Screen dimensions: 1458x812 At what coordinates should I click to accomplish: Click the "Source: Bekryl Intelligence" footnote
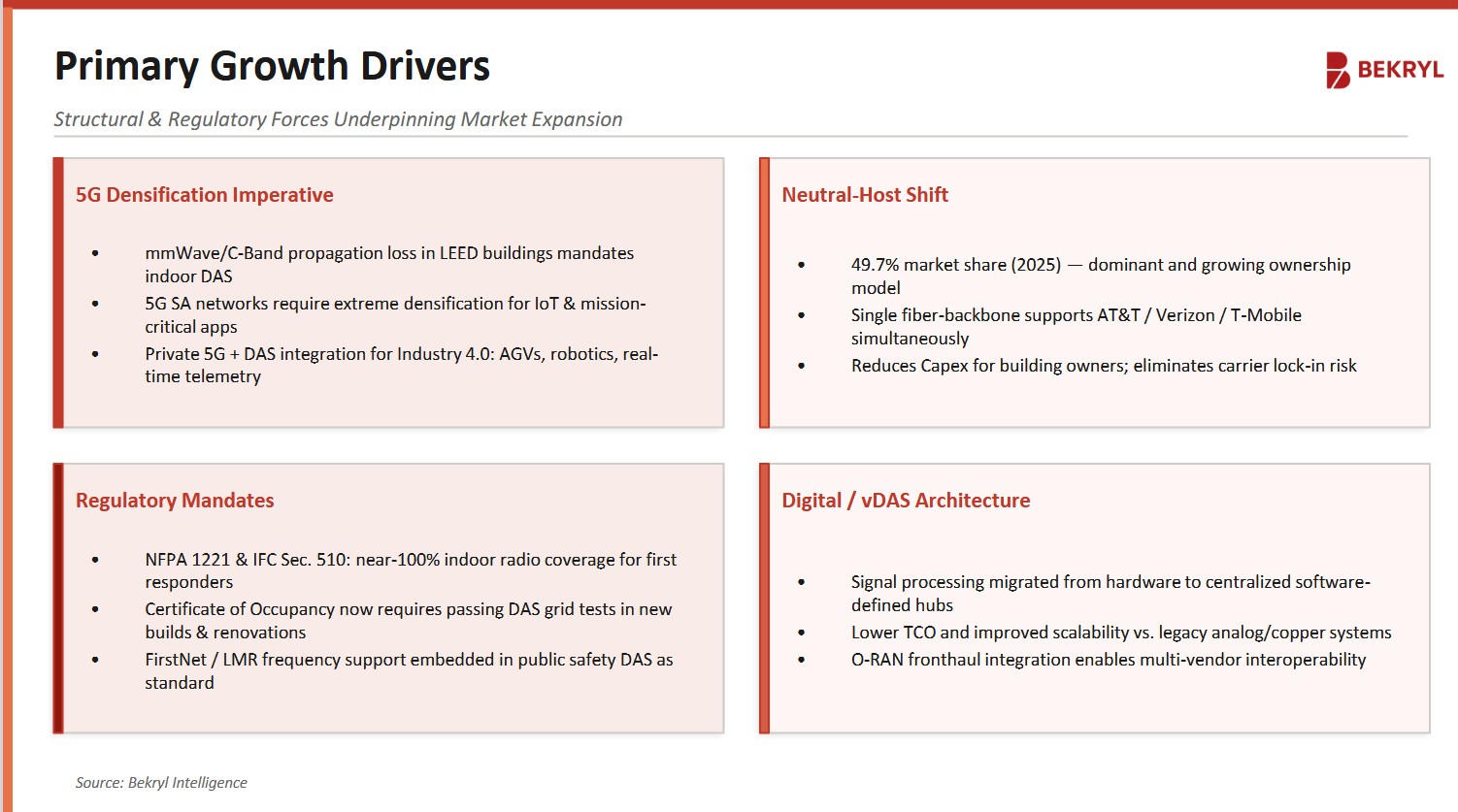161,783
